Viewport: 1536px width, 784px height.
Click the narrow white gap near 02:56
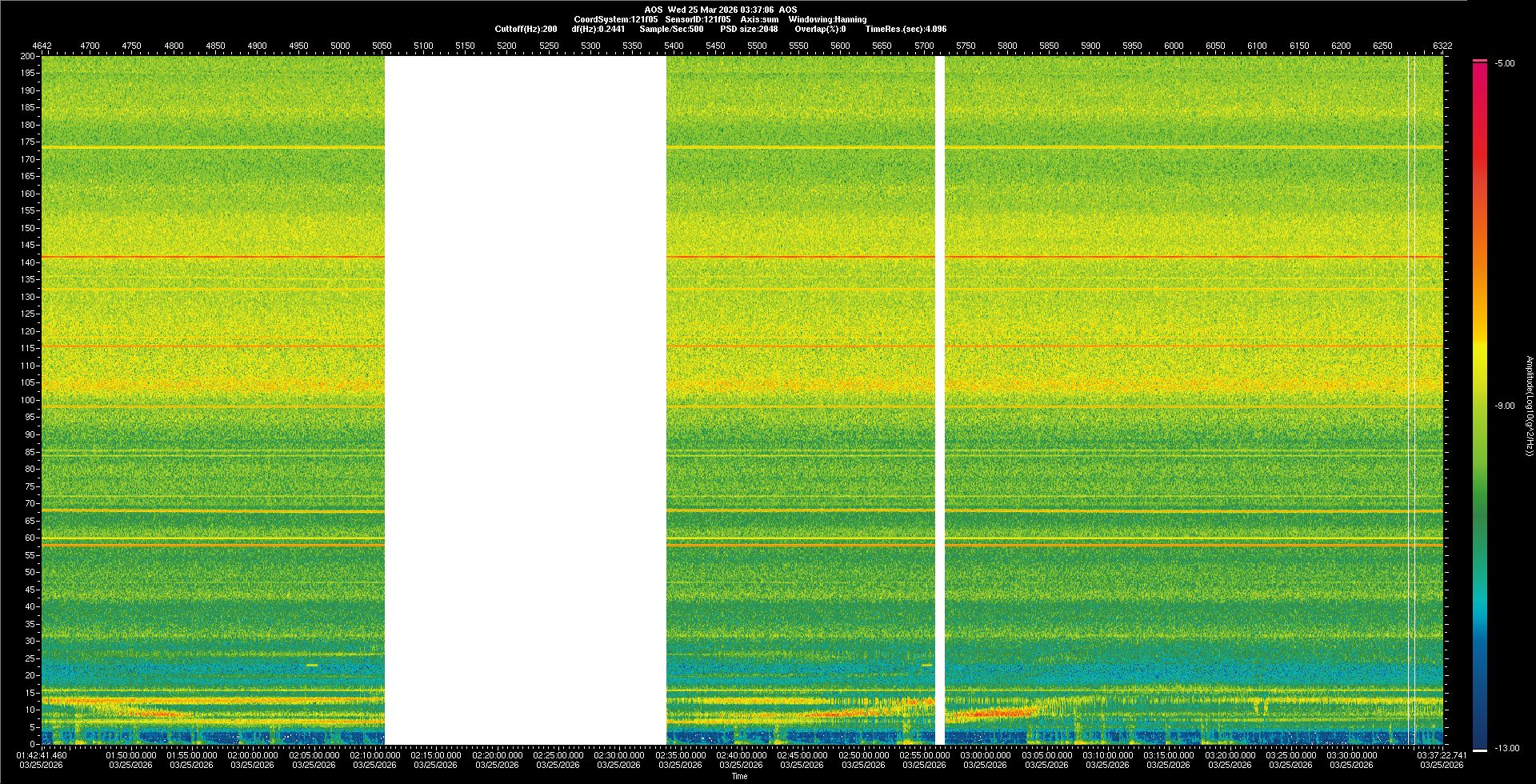coord(940,400)
